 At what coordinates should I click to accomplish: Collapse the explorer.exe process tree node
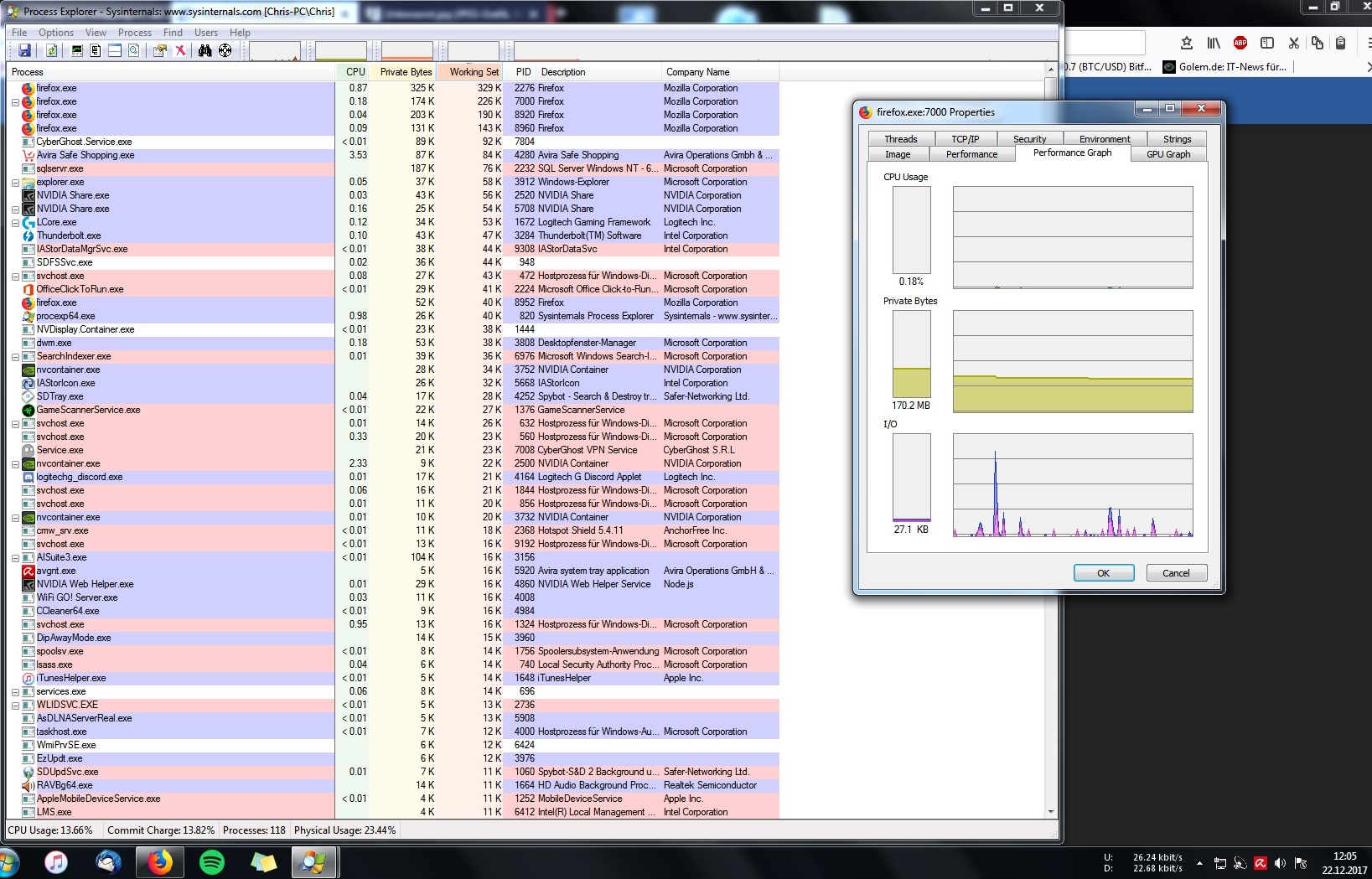click(15, 182)
